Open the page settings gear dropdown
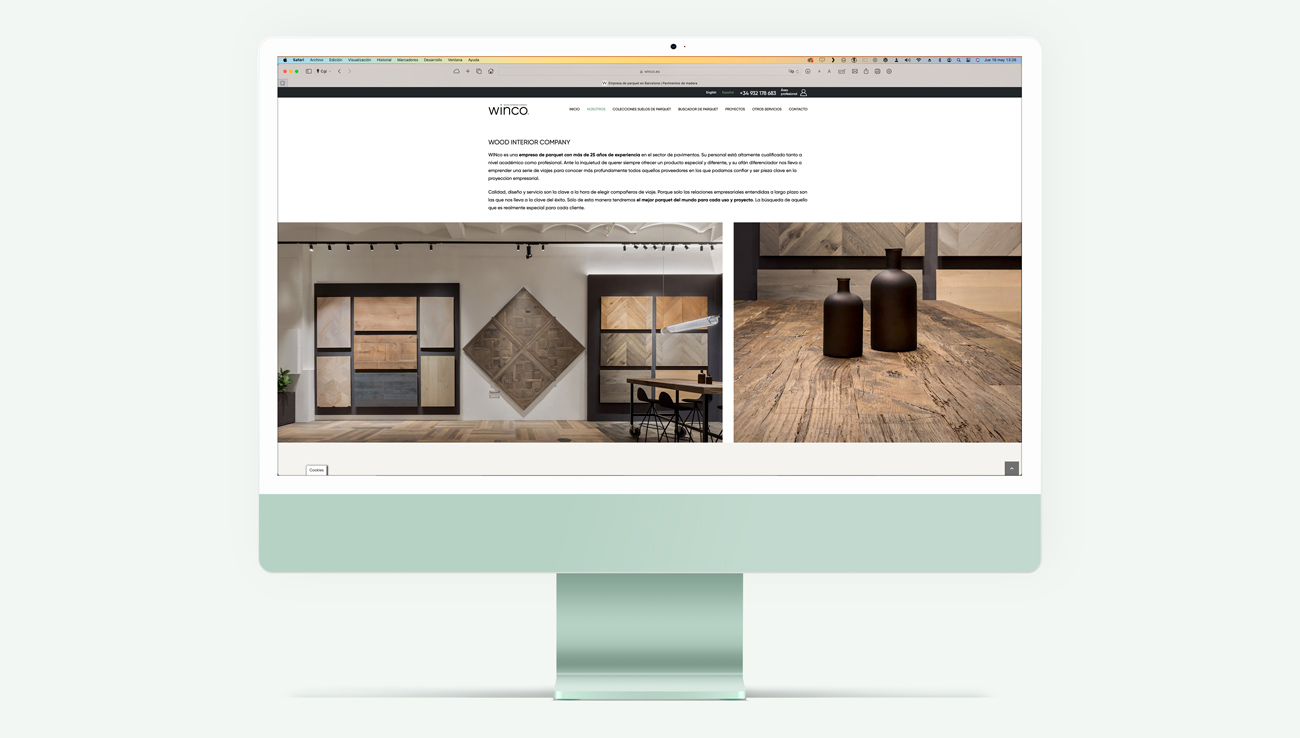This screenshot has width=1300, height=738. [889, 71]
